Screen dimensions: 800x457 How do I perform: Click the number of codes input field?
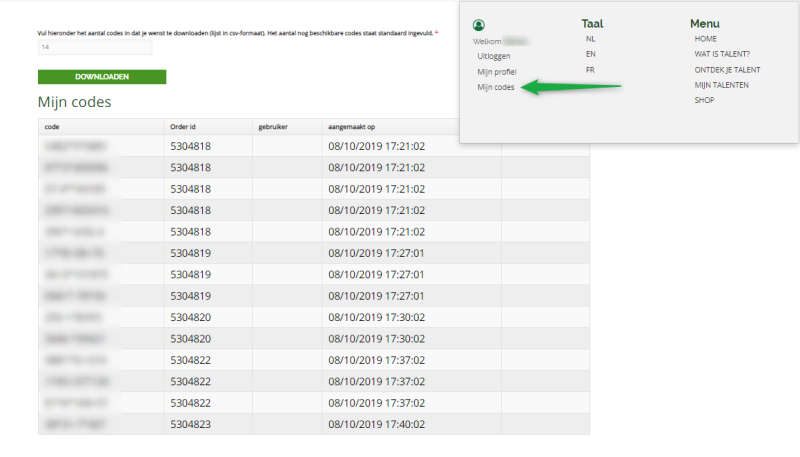click(x=95, y=47)
